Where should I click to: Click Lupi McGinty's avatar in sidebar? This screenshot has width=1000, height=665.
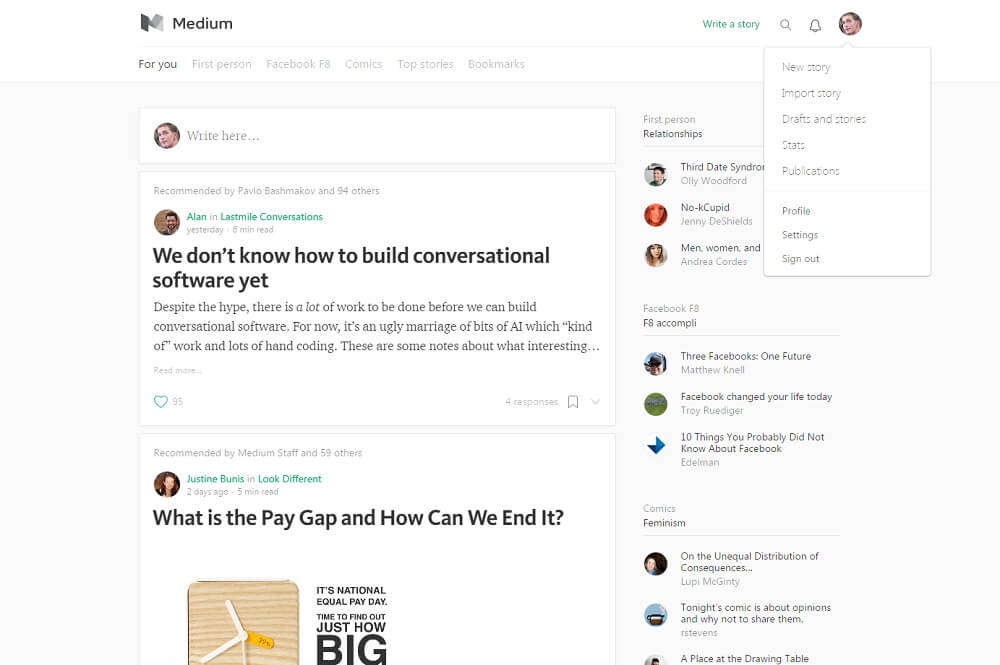[656, 564]
